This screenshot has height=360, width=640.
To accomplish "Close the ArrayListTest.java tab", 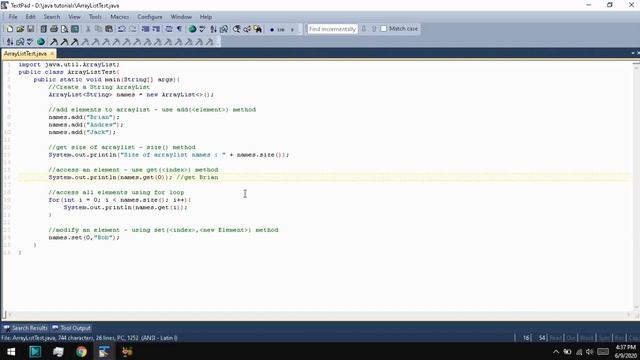I will [52, 53].
